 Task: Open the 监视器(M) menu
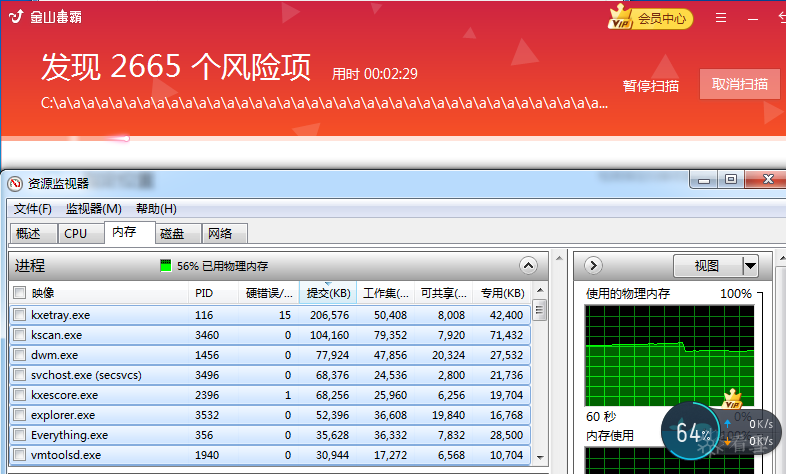pos(94,208)
